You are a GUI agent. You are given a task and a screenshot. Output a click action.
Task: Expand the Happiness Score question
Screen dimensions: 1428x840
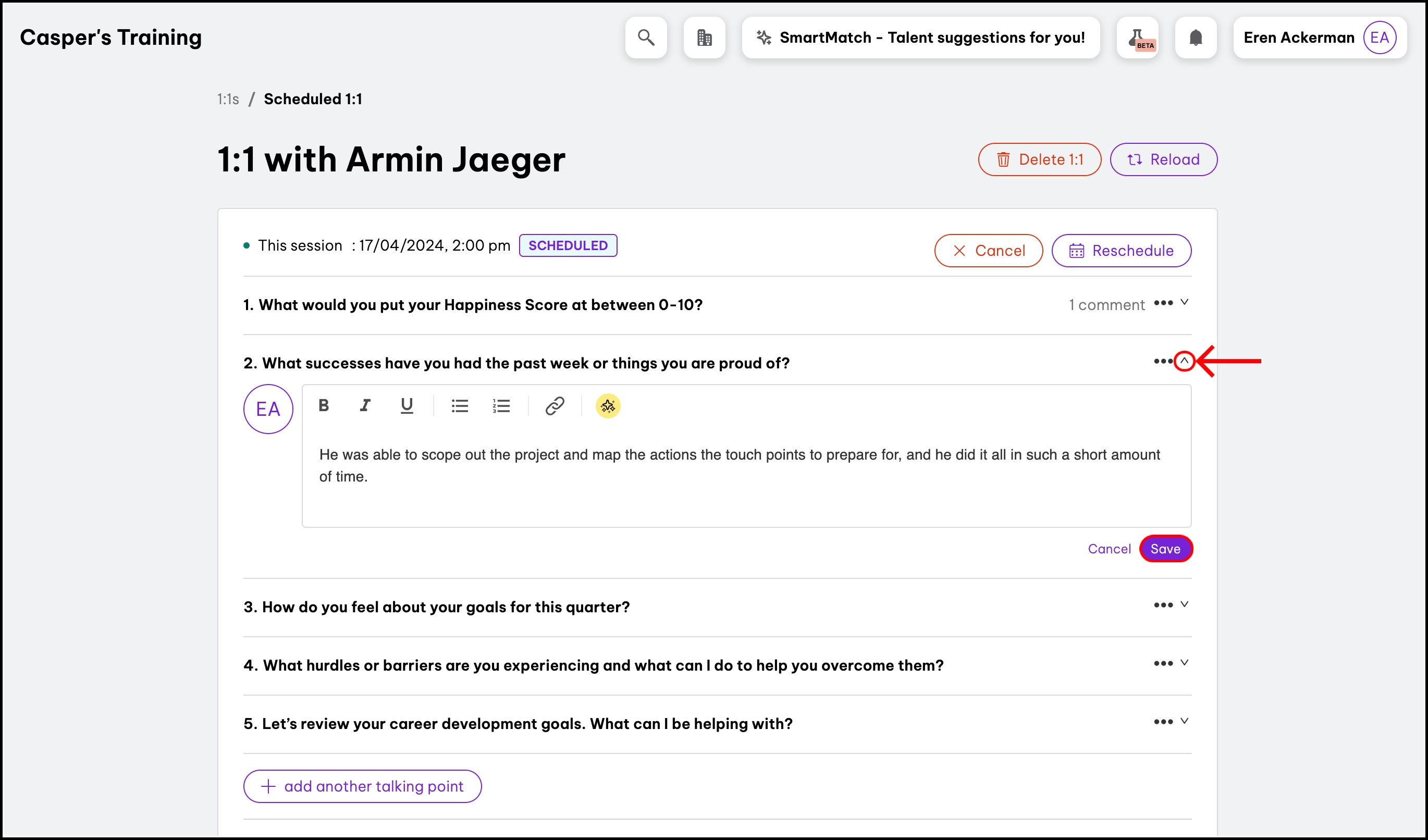click(1184, 302)
